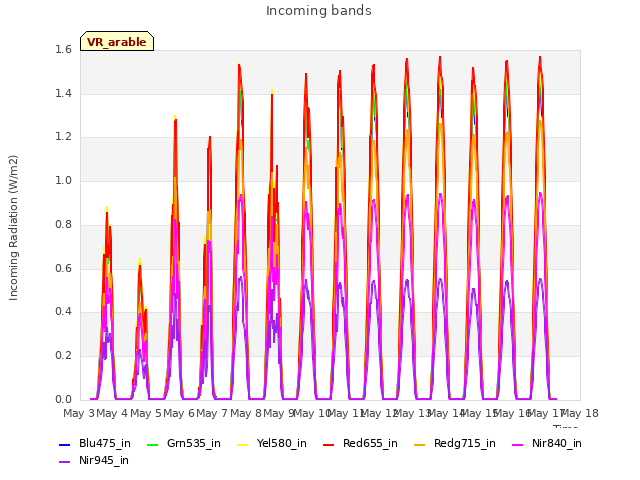Image resolution: width=640 pixels, height=480 pixels.
Task: Click the green Grn535_in legend swatch
Action: tap(152, 444)
